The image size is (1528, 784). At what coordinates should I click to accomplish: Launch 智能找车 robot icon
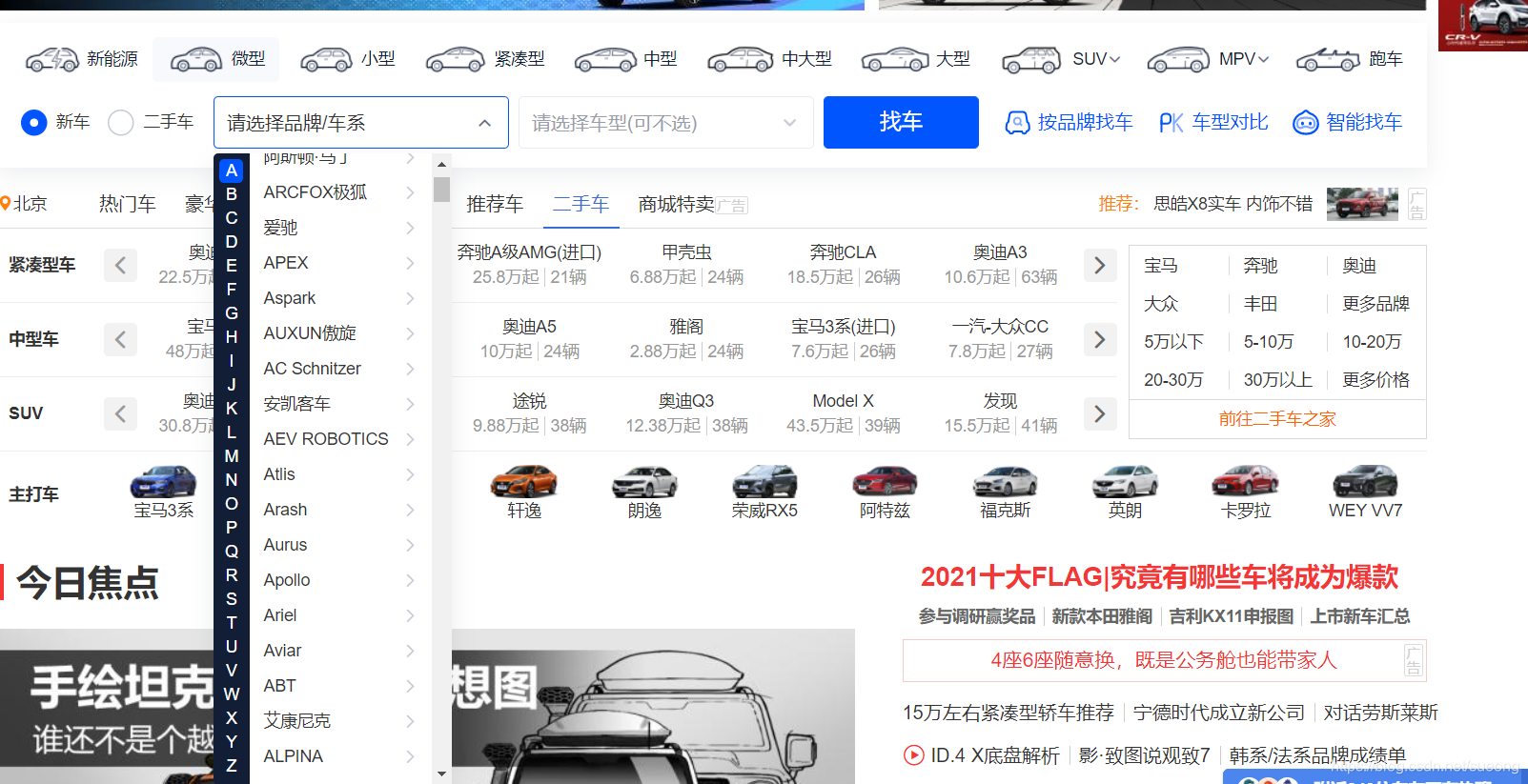click(x=1305, y=123)
